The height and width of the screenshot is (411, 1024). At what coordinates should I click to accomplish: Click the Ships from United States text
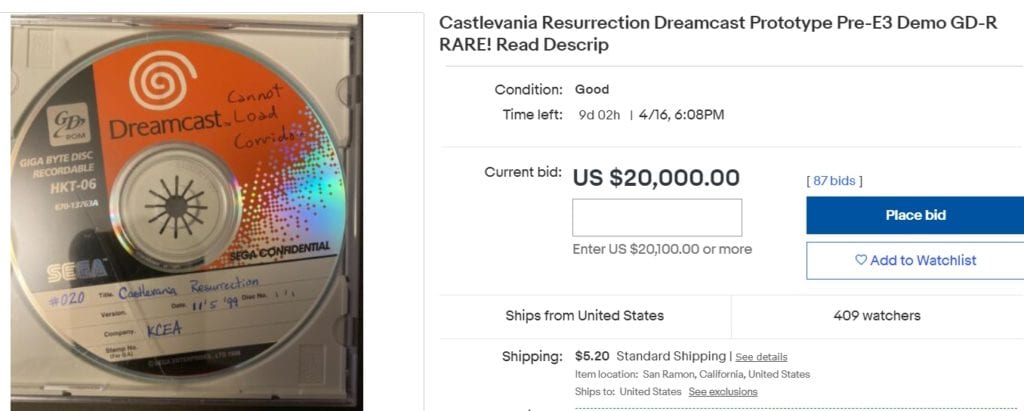[x=584, y=315]
